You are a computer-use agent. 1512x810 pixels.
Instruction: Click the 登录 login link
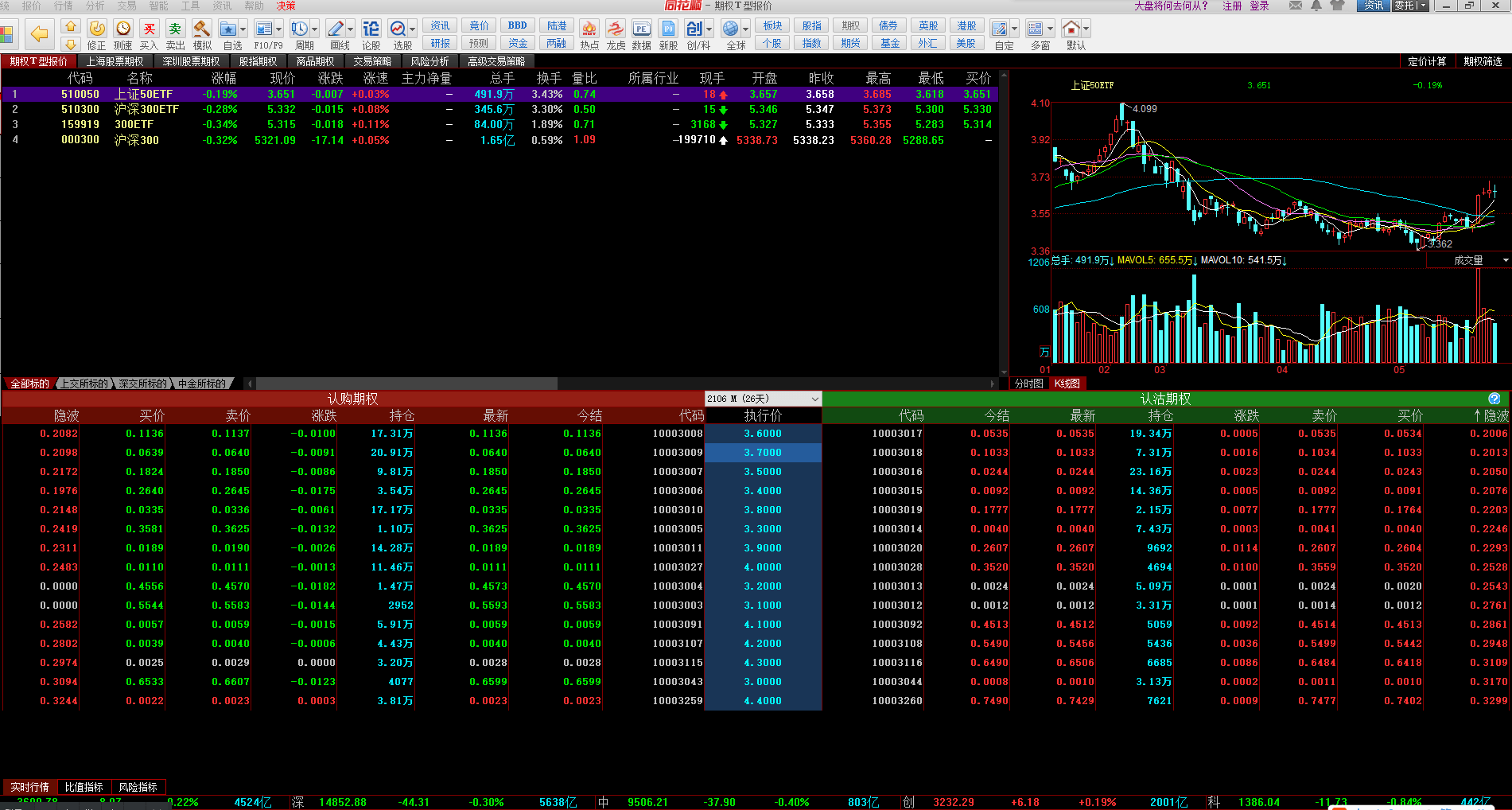(1259, 6)
